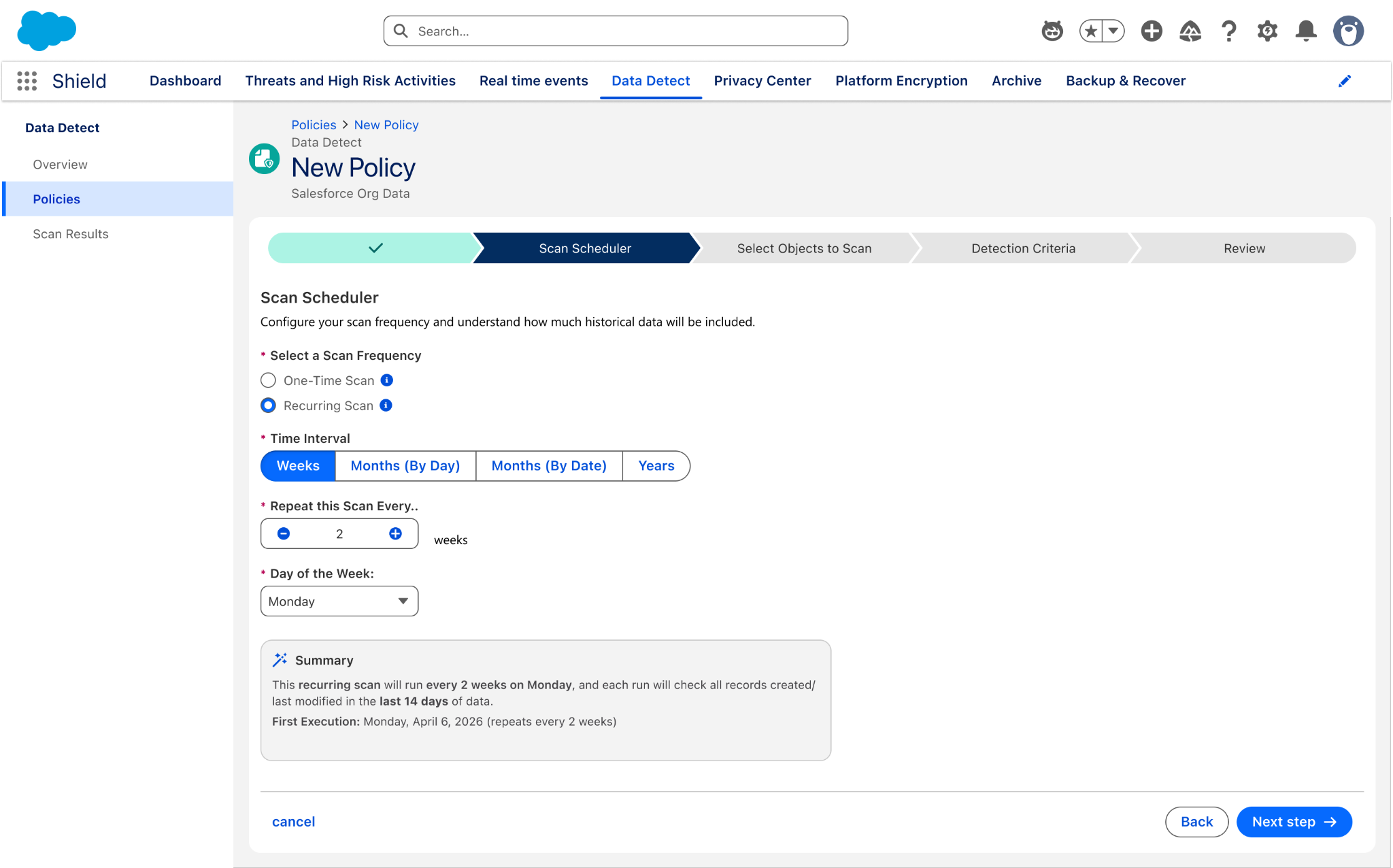This screenshot has height=868, width=1393.
Task: Choose the Months (By Day) interval
Action: pos(405,466)
